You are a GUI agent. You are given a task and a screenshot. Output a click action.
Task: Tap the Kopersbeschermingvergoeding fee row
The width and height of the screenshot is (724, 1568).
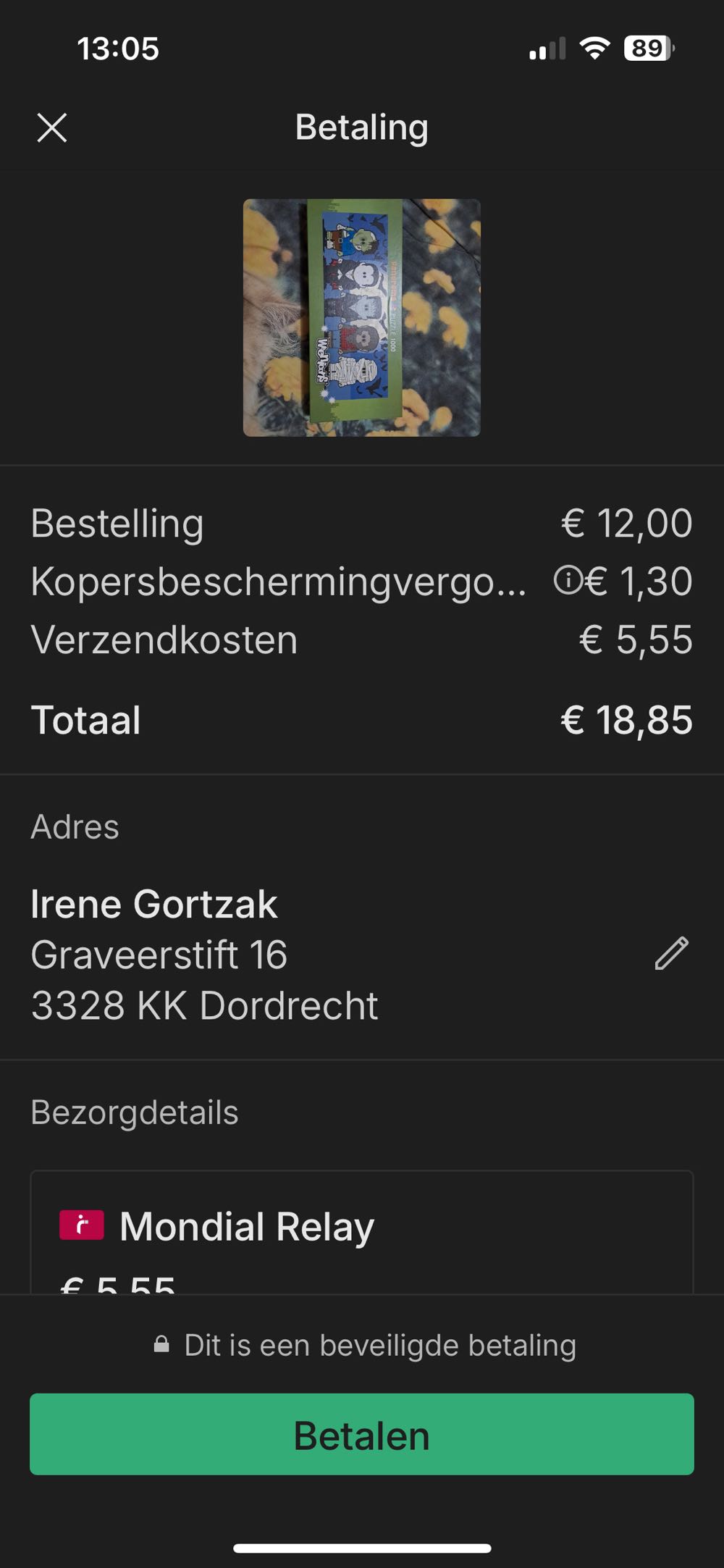pos(279,582)
